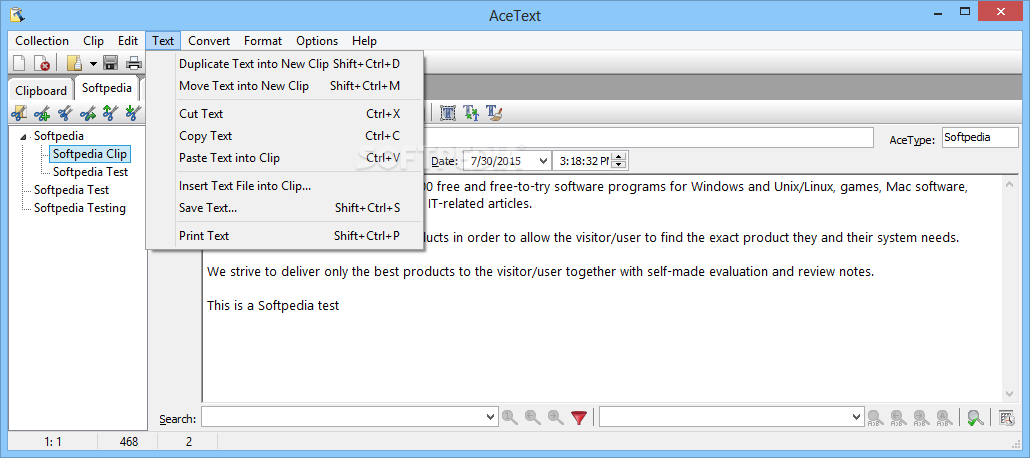Click the time field showing 3:18:32 PM
The height and width of the screenshot is (458, 1030).
(x=583, y=160)
